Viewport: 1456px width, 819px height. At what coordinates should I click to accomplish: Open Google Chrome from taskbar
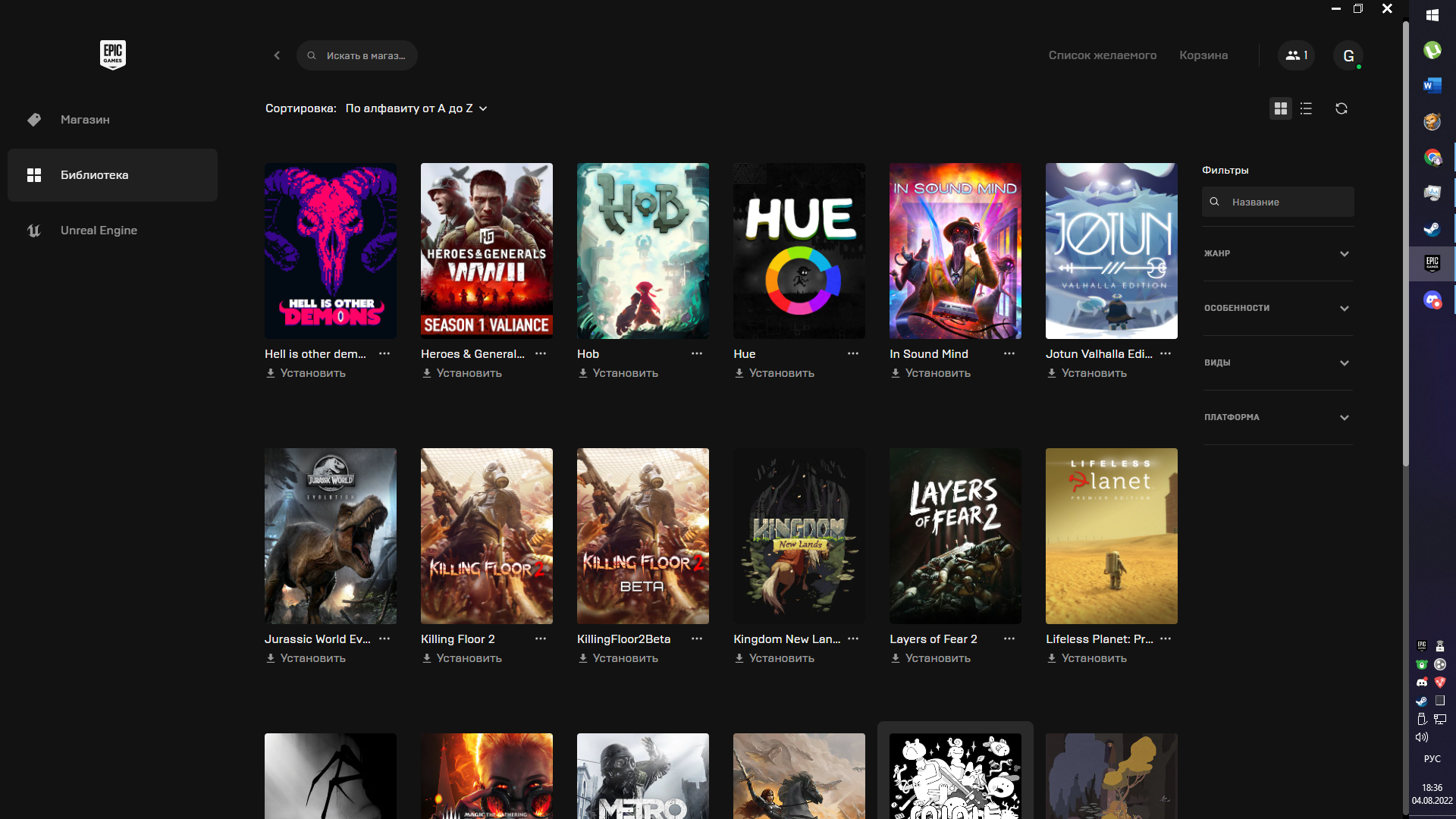click(x=1432, y=157)
